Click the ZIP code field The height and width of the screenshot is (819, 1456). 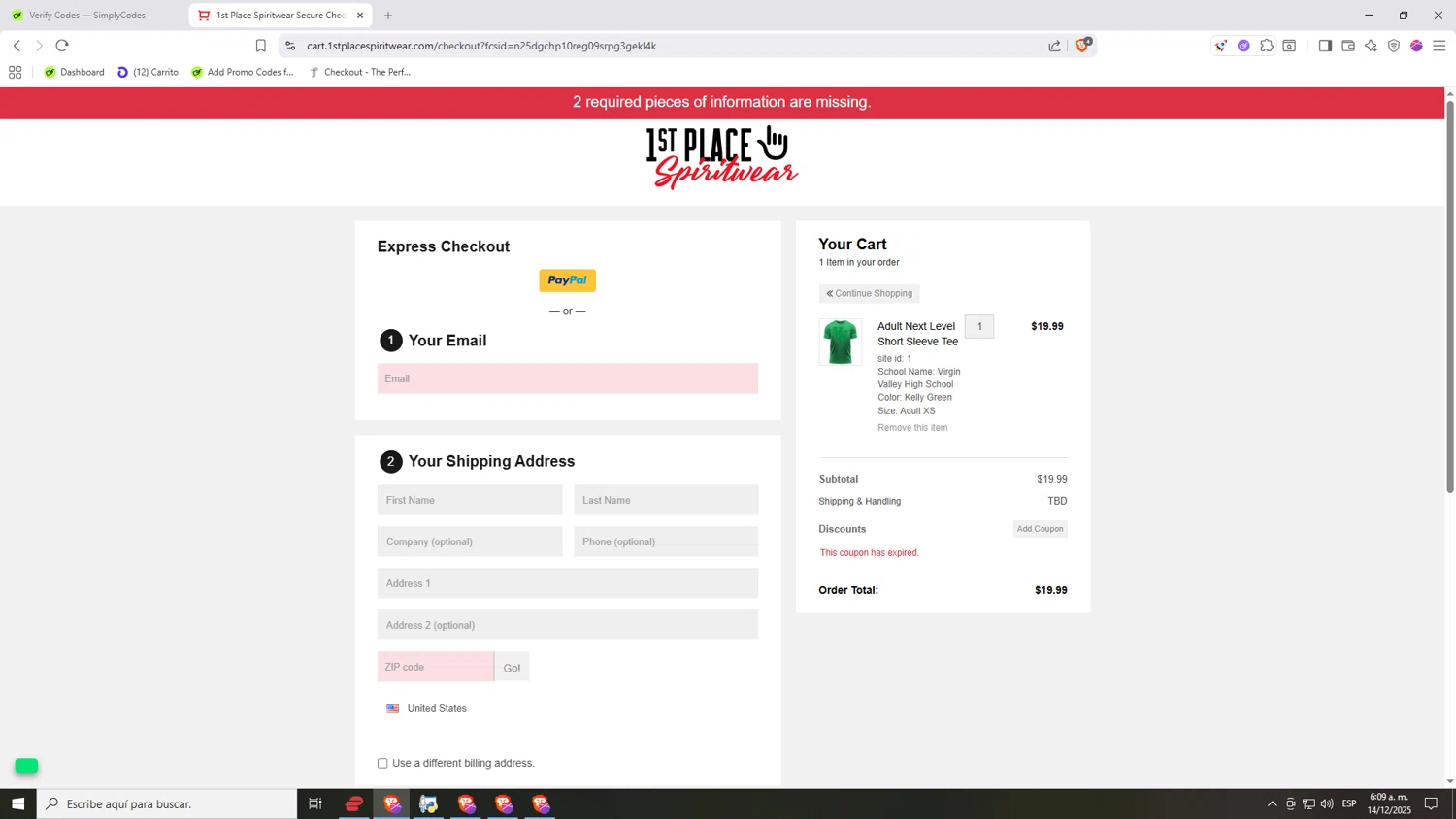coord(435,667)
